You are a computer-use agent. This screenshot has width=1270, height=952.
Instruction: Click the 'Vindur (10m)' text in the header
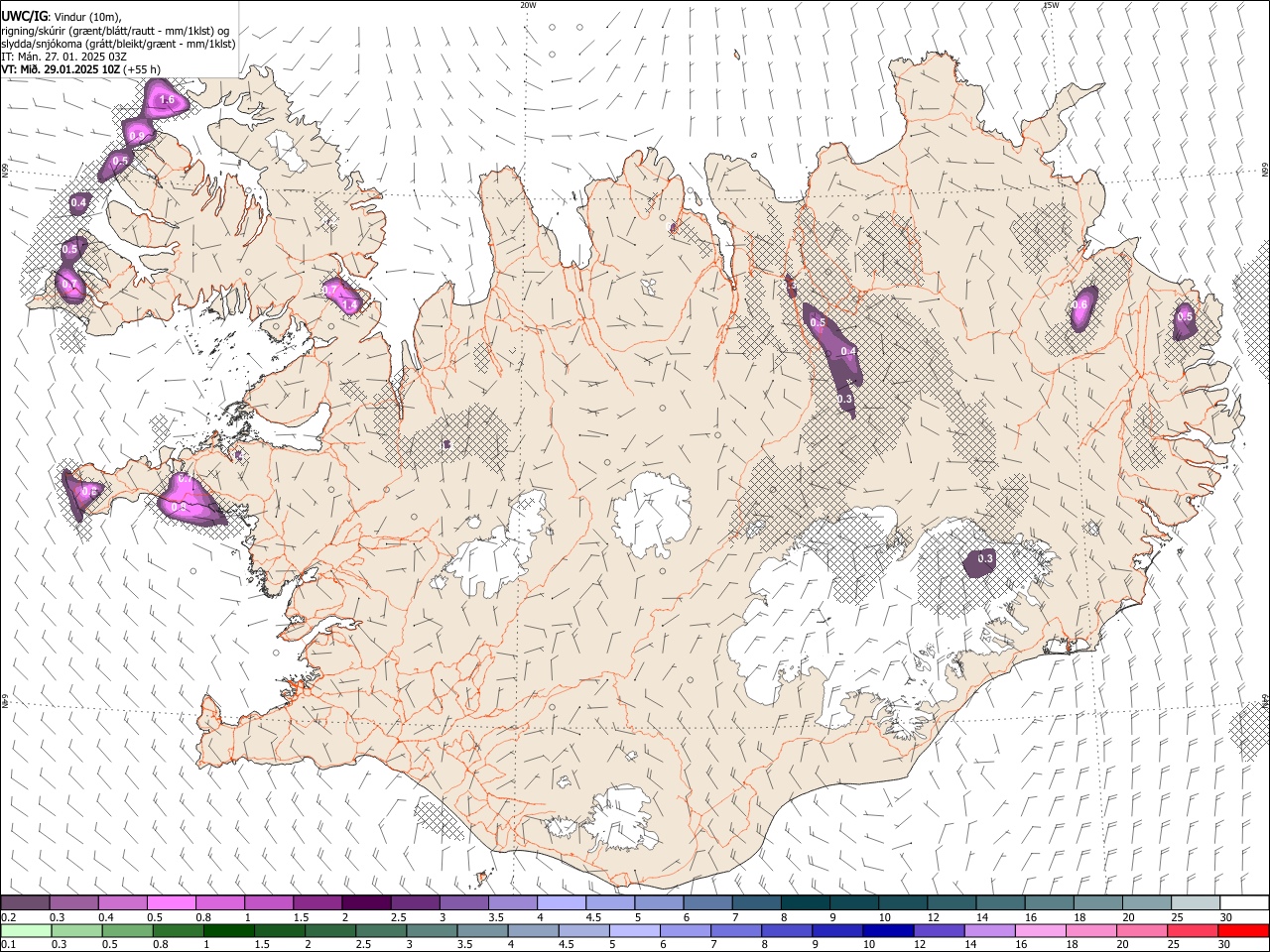pyautogui.click(x=87, y=16)
